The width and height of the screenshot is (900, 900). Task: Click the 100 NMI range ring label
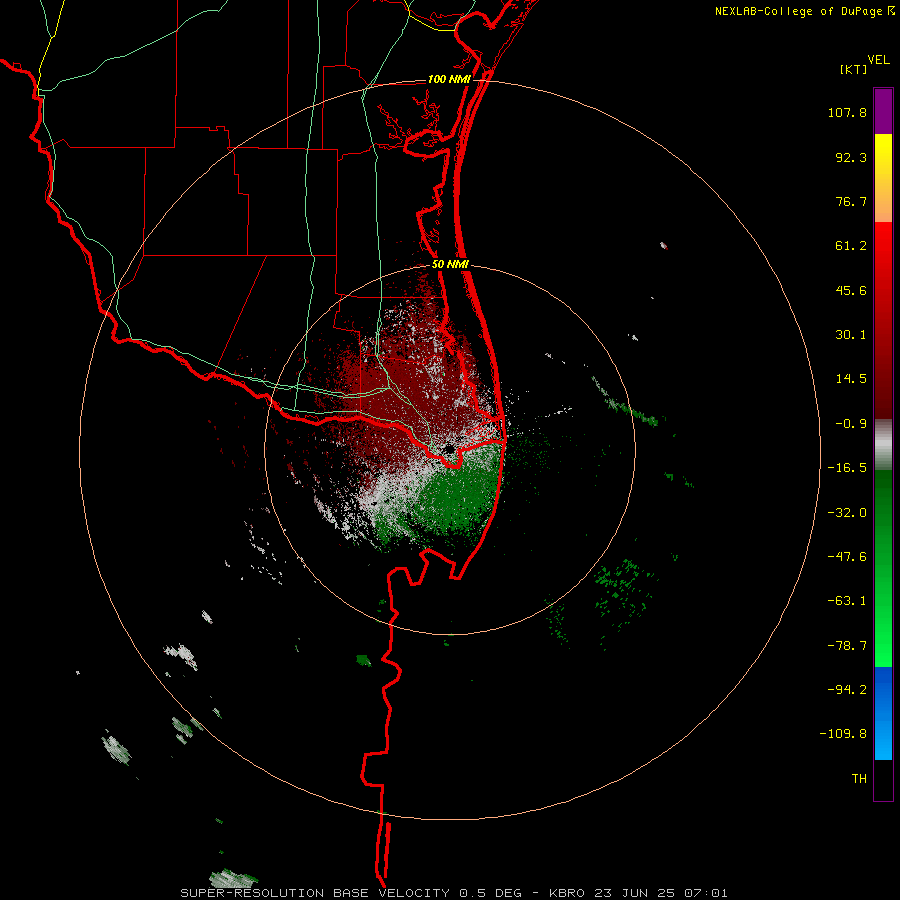coord(449,79)
